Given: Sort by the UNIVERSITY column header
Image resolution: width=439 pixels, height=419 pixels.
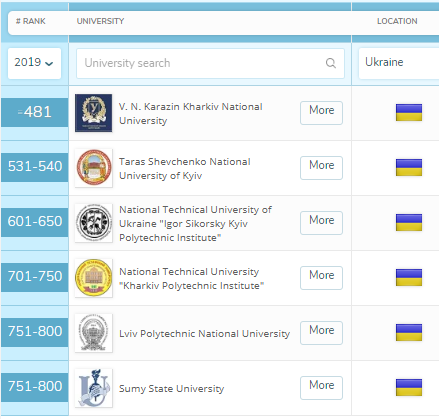Looking at the screenshot, I should point(100,21).
